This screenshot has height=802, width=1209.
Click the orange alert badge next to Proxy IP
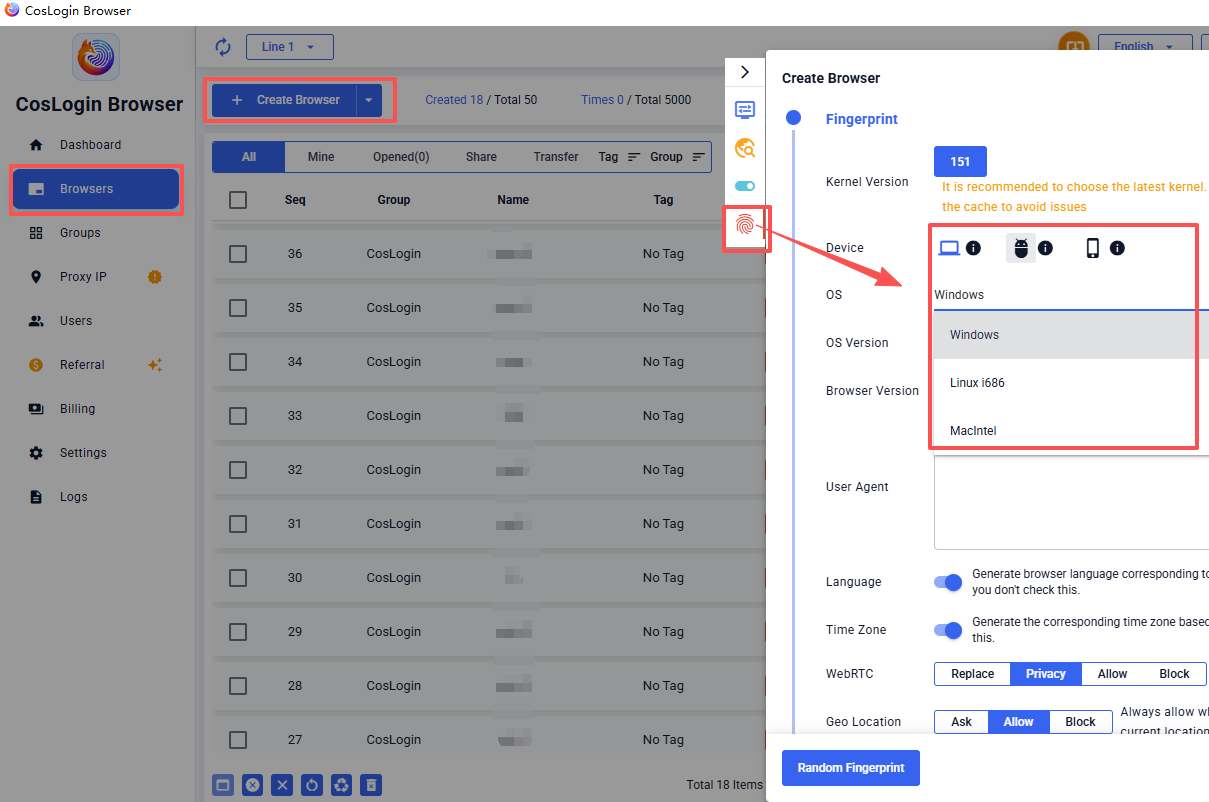point(154,277)
